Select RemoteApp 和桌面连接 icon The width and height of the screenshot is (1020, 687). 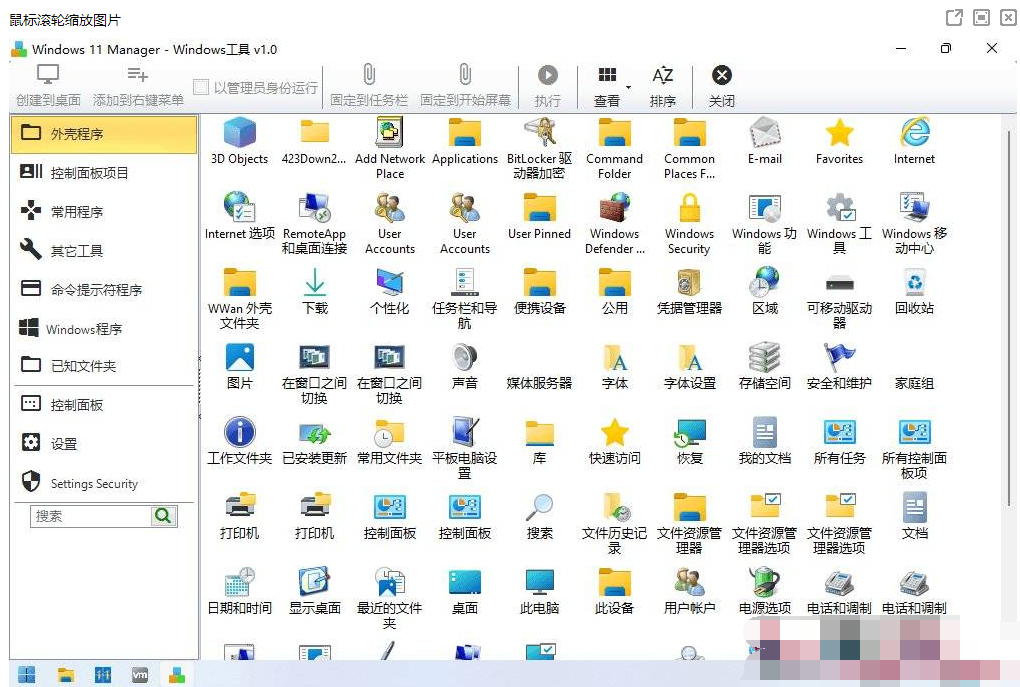pos(314,223)
